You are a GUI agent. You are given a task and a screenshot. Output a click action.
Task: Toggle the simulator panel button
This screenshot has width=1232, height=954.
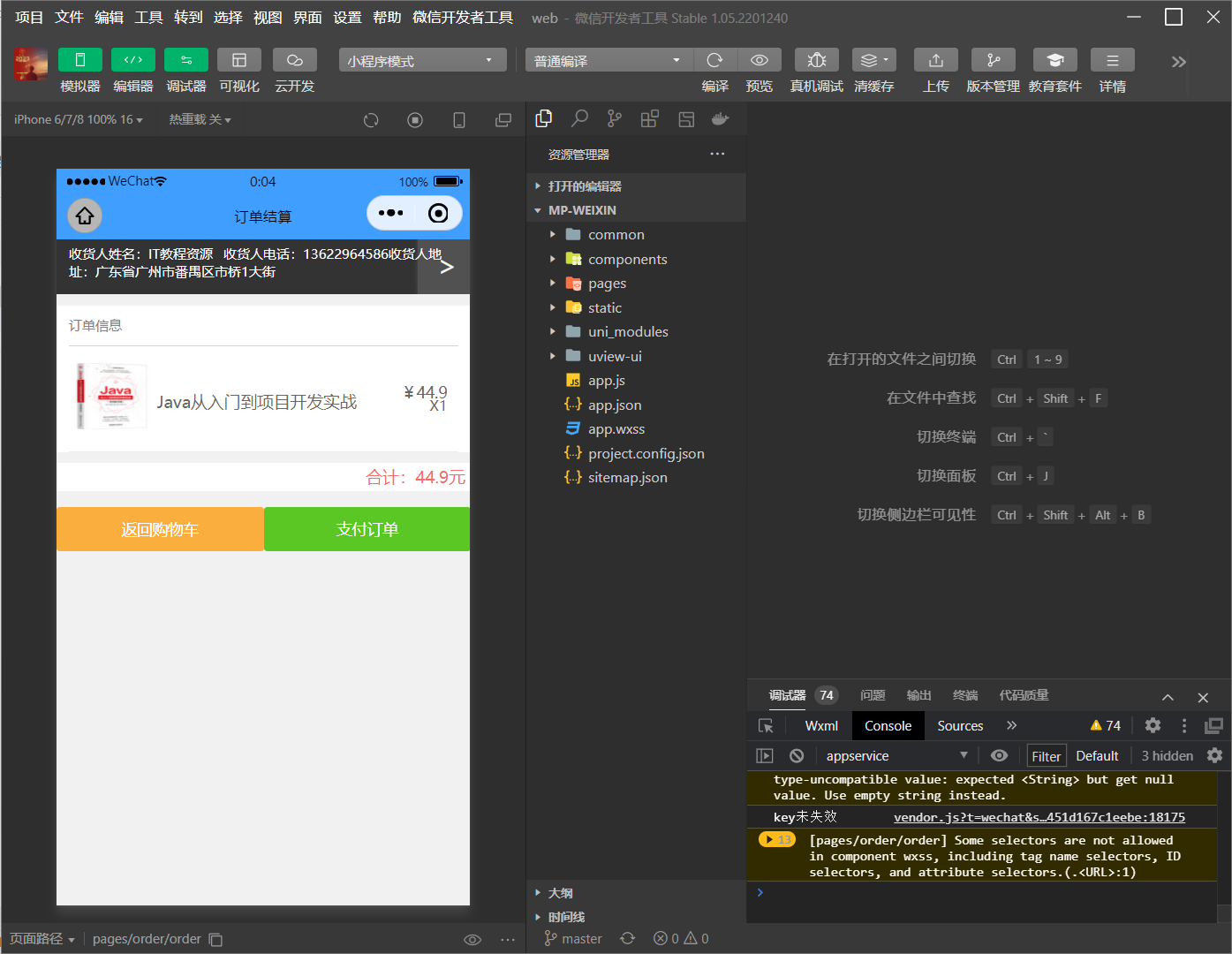(x=80, y=60)
